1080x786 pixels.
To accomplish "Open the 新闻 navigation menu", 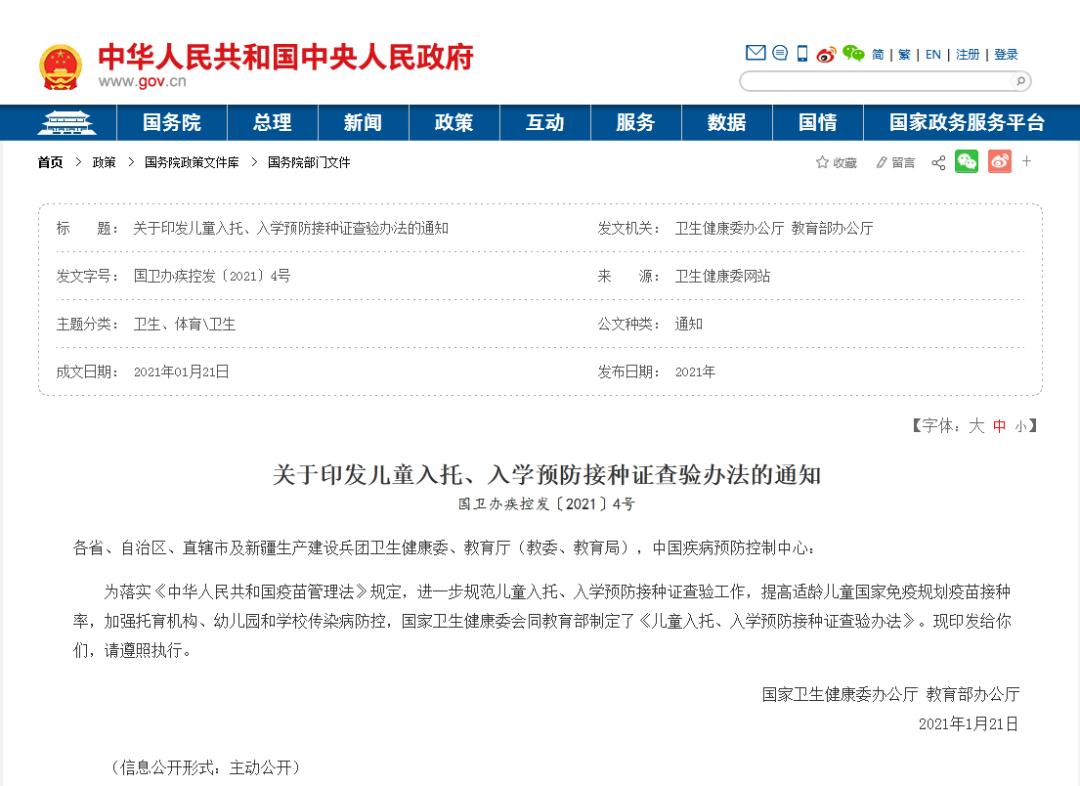I will point(363,122).
